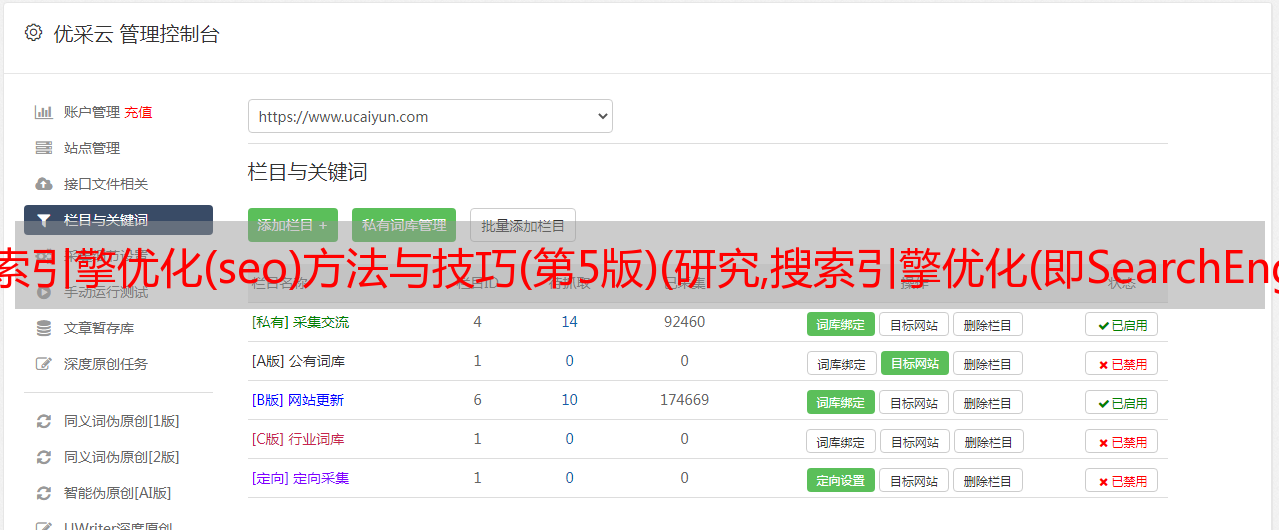1279x530 pixels.
Task: Open [C版] 行业词库 column link
Action: [x=298, y=439]
